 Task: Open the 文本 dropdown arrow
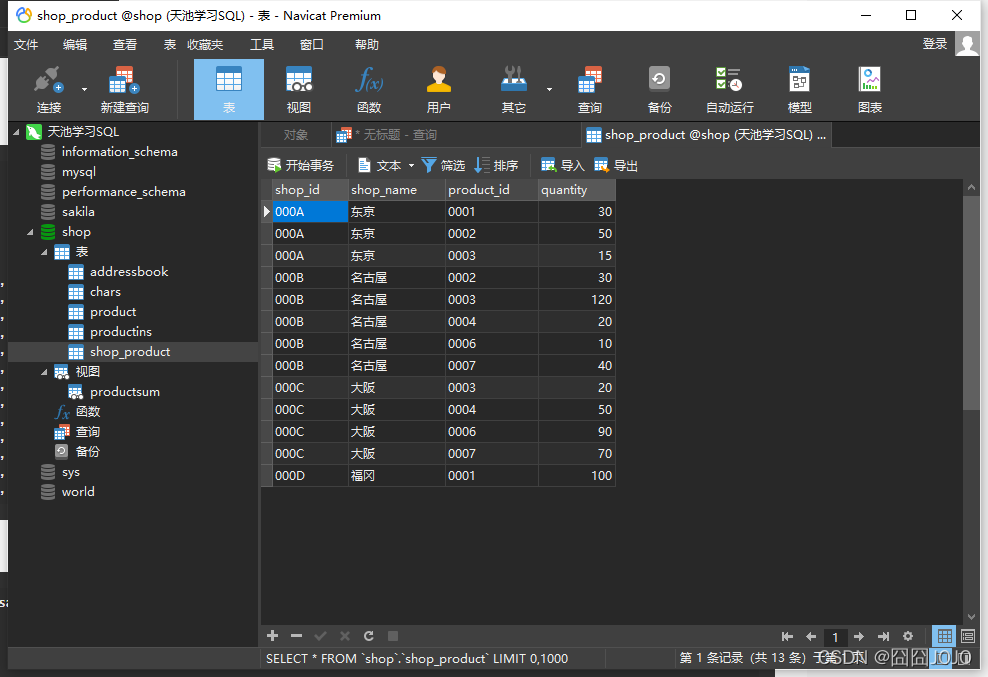[411, 166]
